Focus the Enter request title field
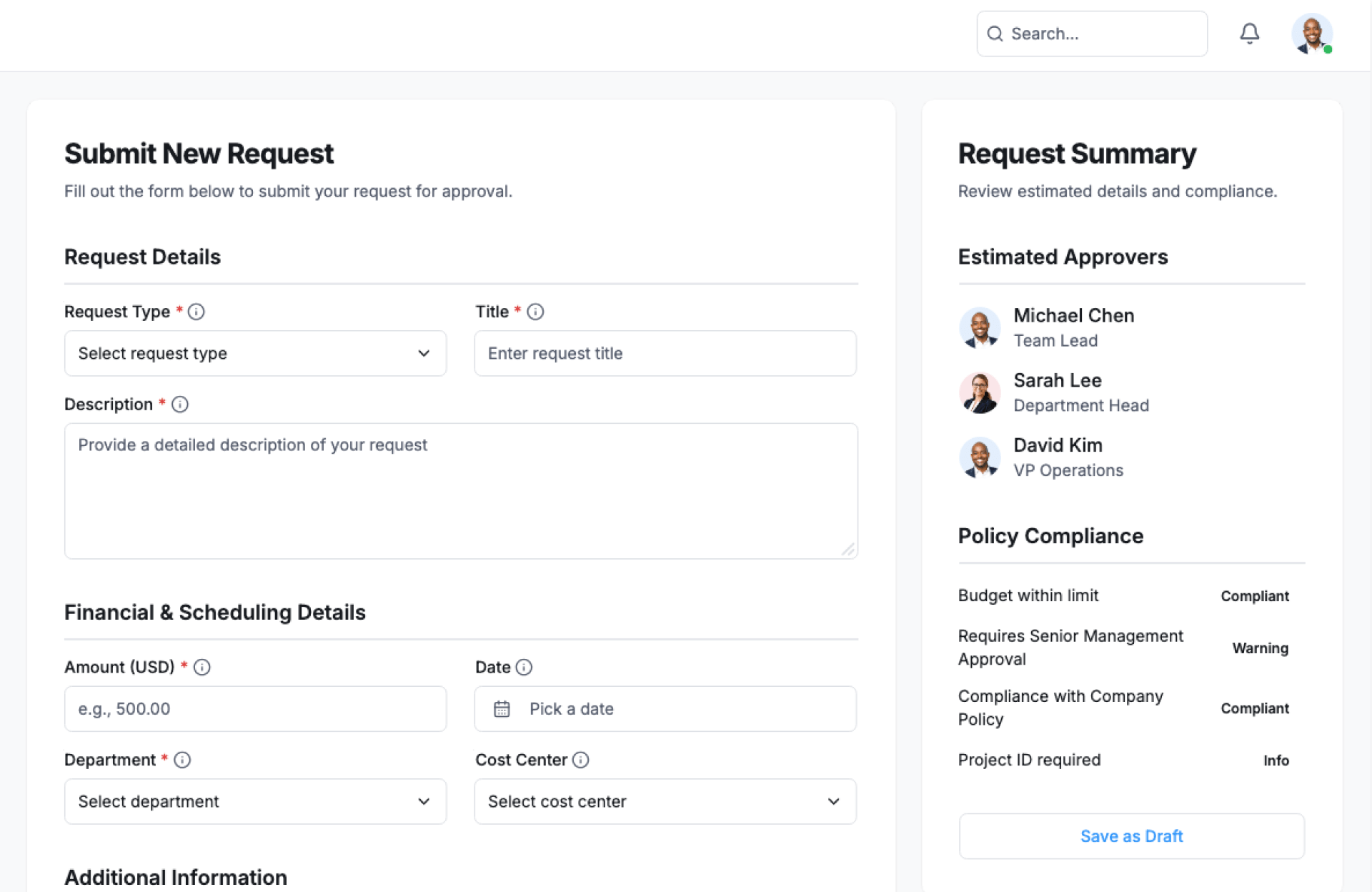The width and height of the screenshot is (1372, 892). (x=665, y=353)
